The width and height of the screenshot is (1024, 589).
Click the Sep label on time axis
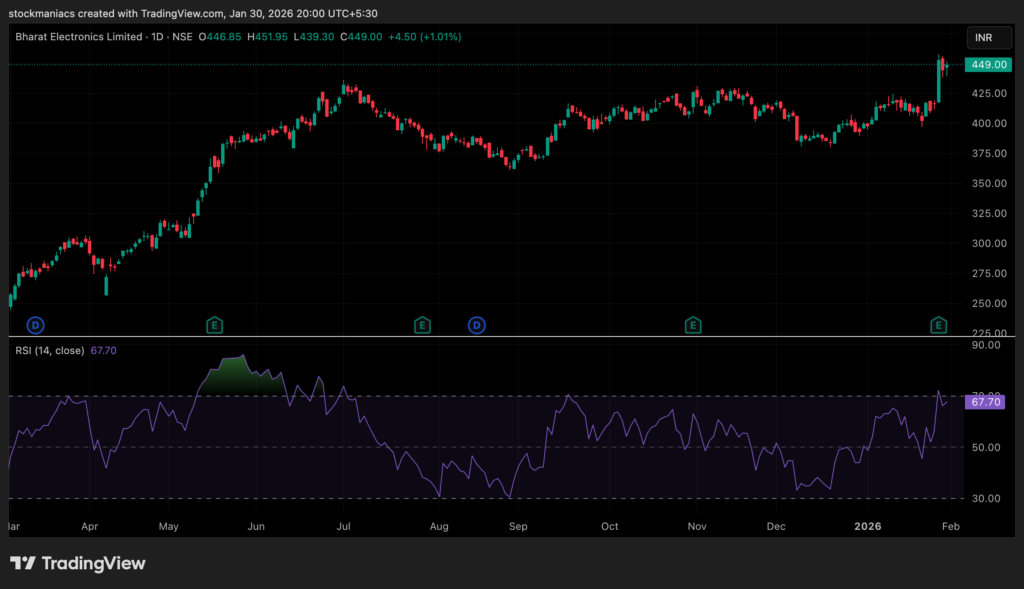[518, 526]
